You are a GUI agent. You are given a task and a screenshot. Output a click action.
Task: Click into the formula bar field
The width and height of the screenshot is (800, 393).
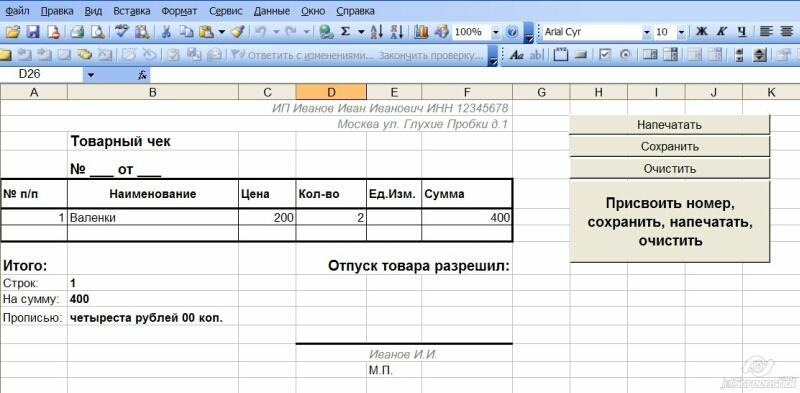[474, 75]
